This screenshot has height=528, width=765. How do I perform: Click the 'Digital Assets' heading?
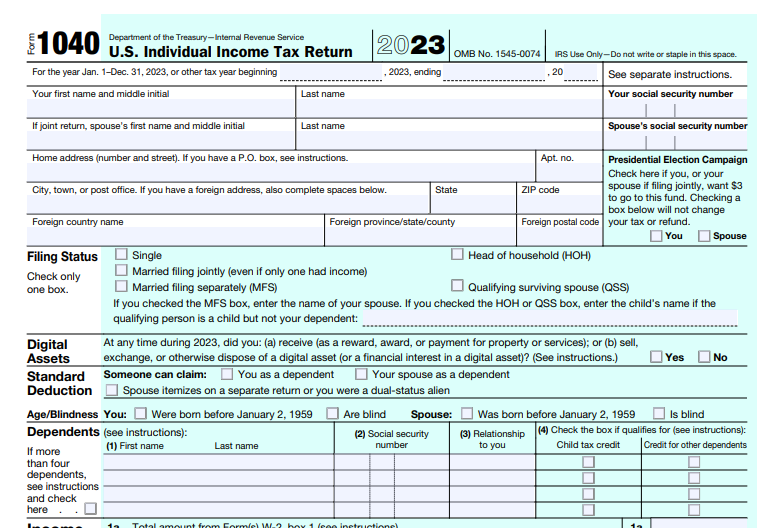[x=48, y=351]
